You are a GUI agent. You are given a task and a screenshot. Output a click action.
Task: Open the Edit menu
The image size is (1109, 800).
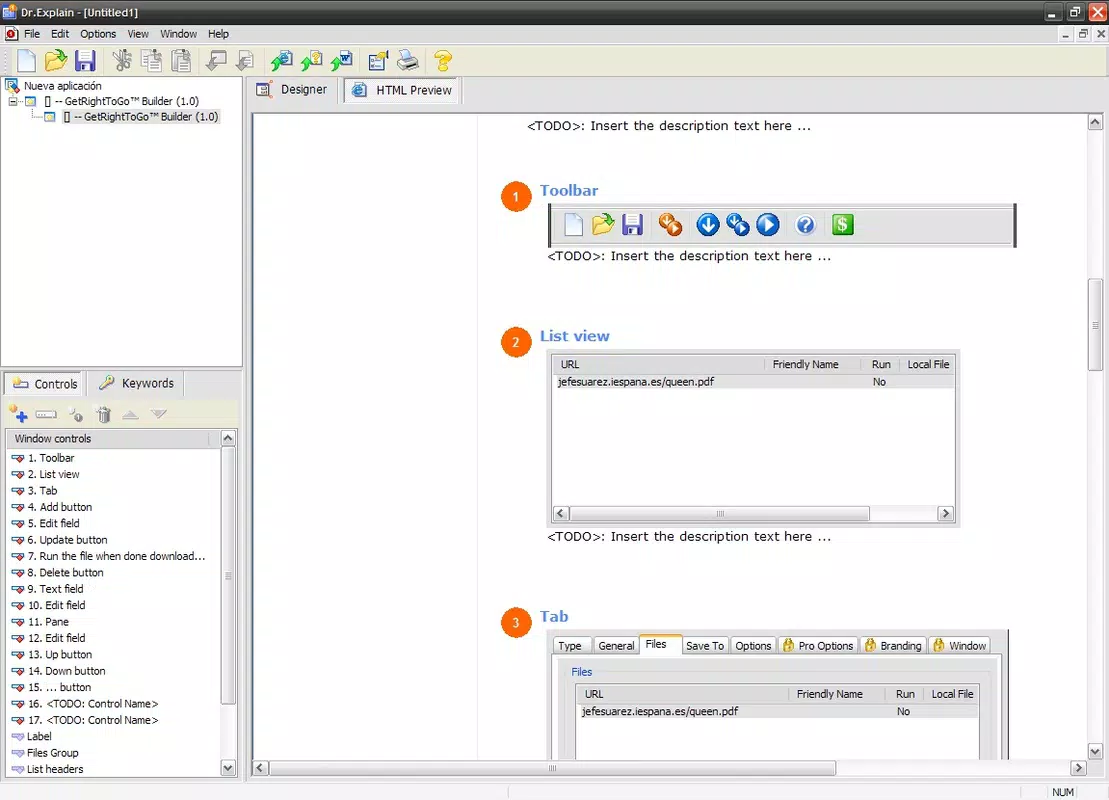pyautogui.click(x=60, y=34)
